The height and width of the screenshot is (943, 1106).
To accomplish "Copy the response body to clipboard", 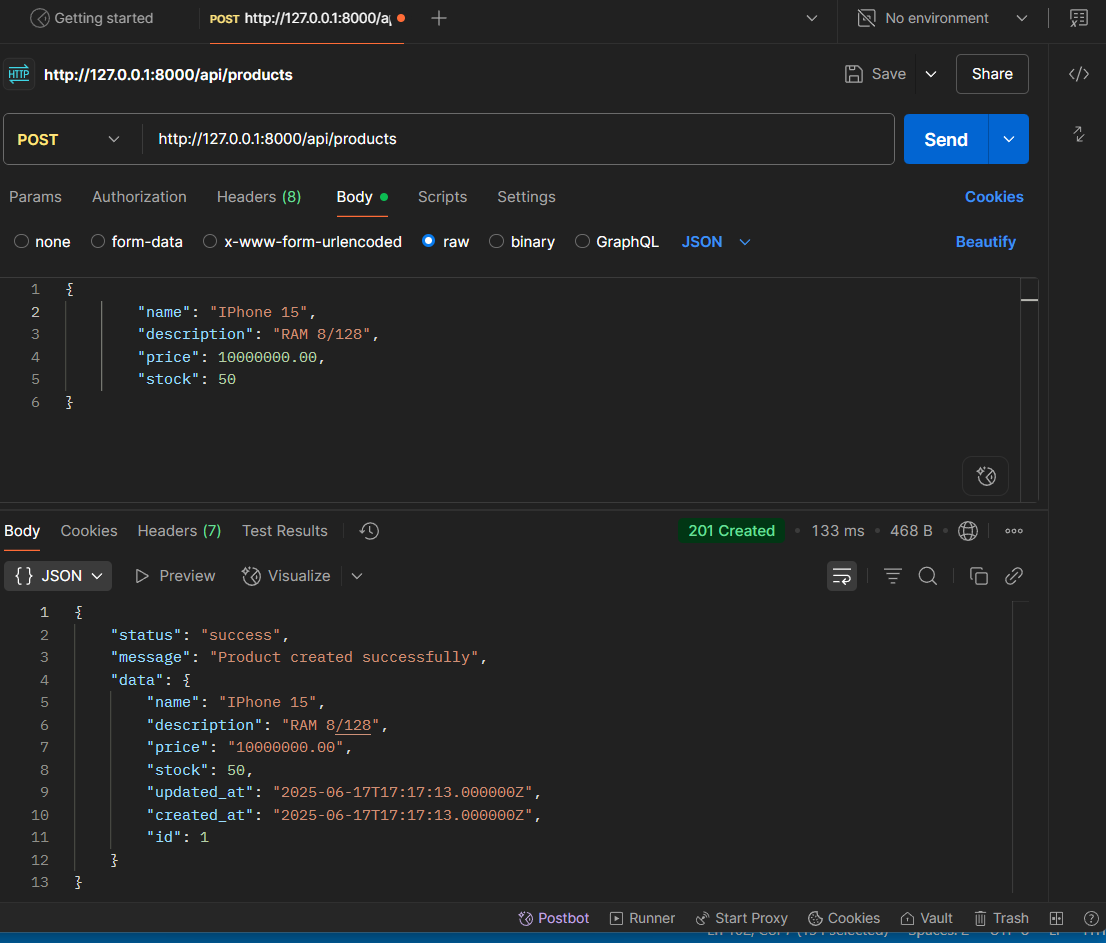I will tap(979, 576).
